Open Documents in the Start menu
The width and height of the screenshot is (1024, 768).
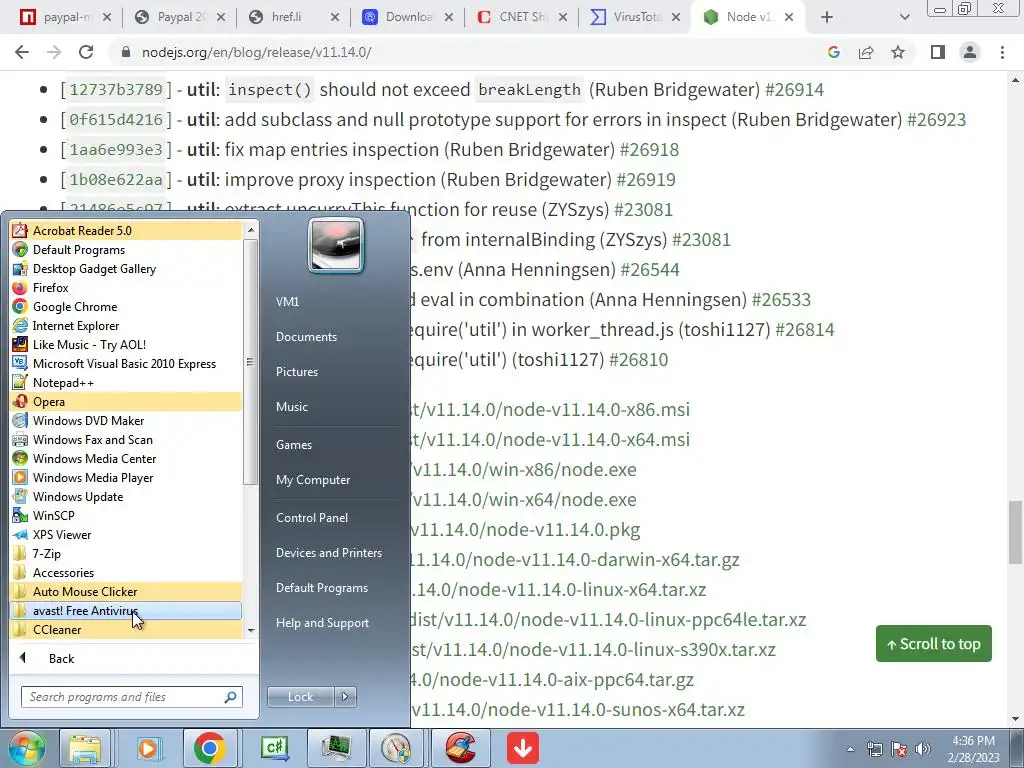click(x=306, y=337)
